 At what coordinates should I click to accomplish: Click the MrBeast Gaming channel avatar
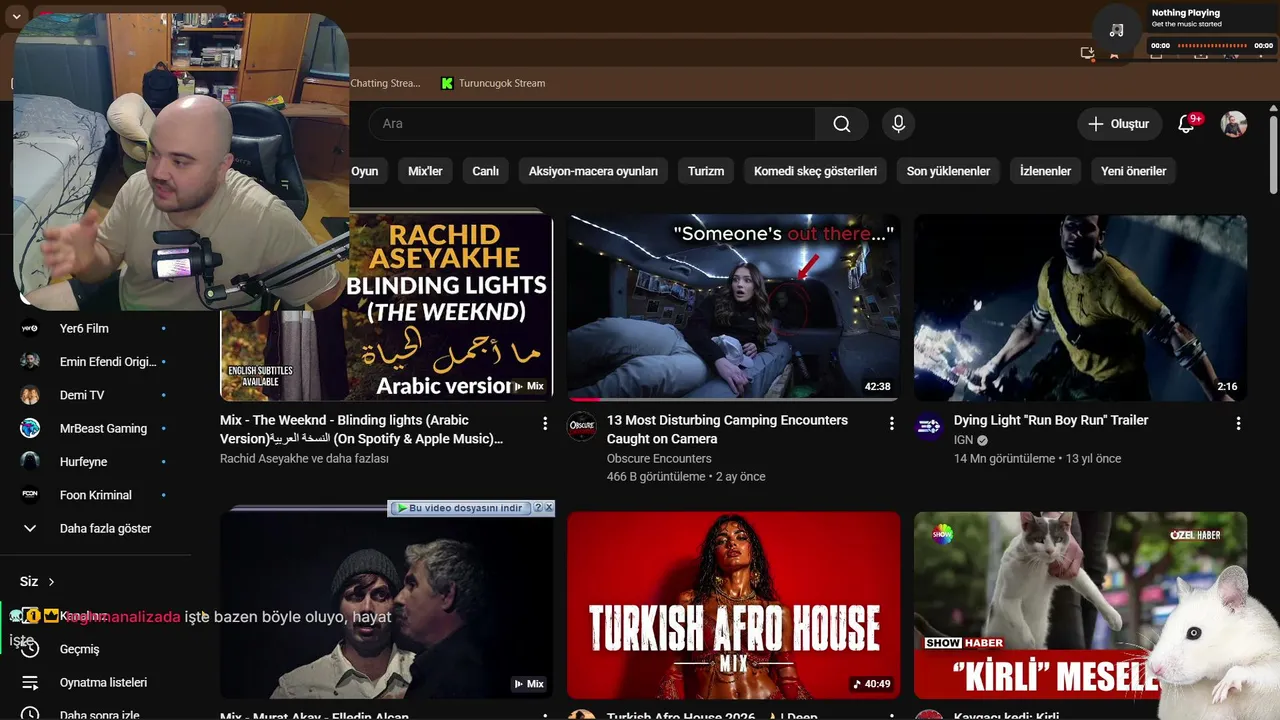tap(30, 428)
